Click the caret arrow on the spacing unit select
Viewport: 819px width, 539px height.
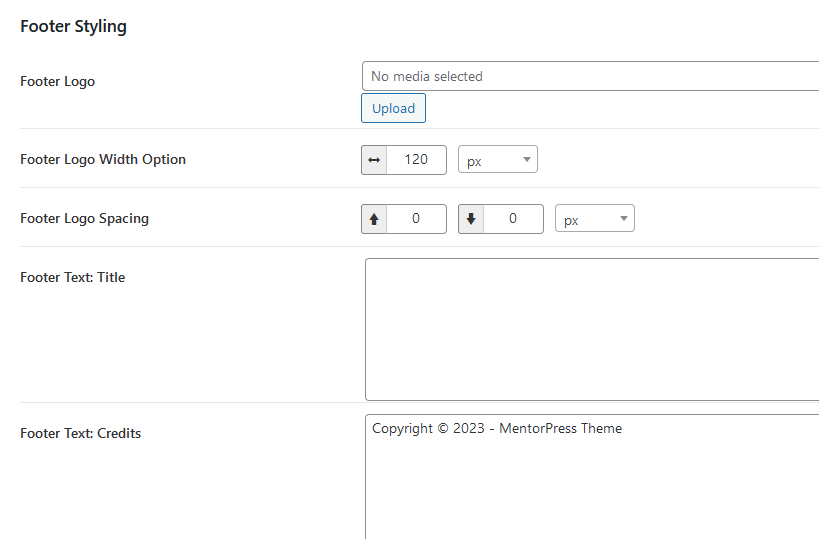point(623,219)
